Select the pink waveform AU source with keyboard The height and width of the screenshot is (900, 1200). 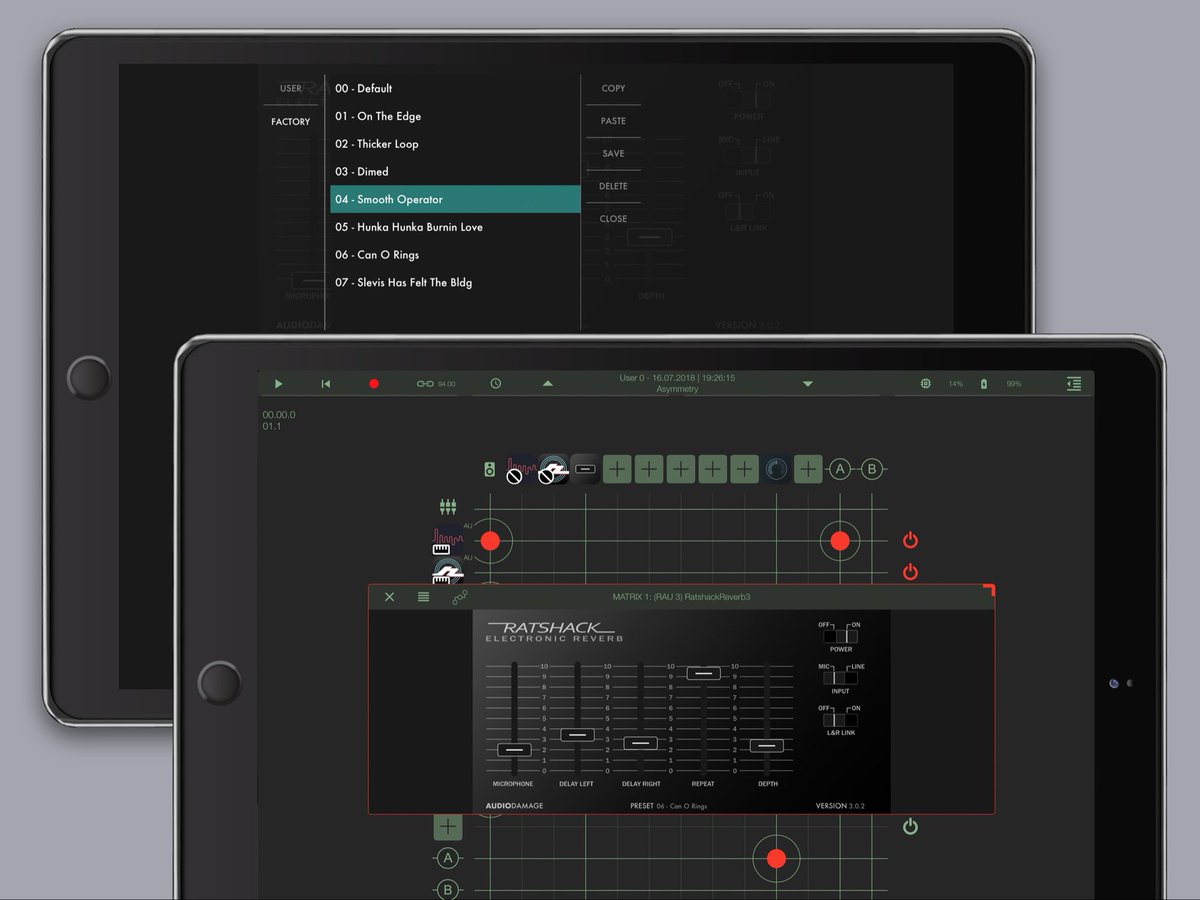[x=447, y=541]
